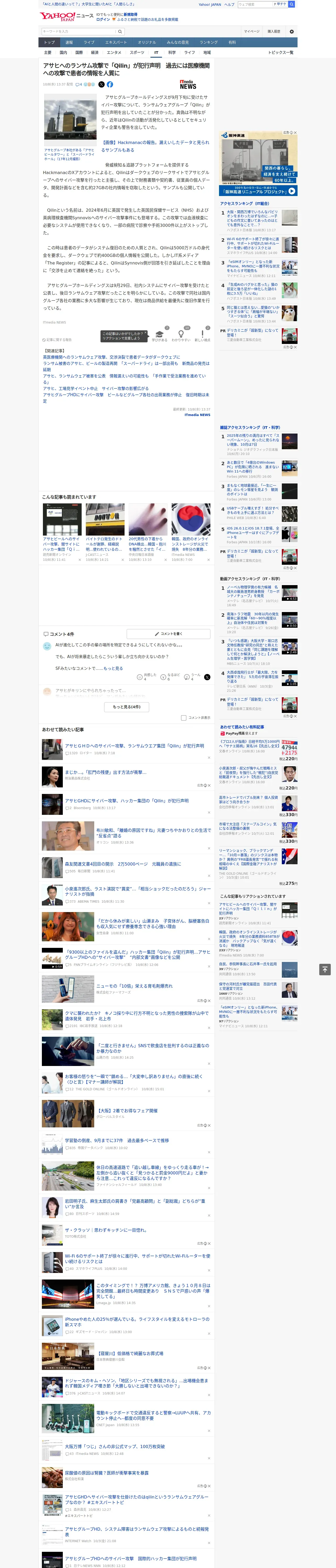336x1568 pixels.
Task: Share article on X icon under headline
Action: coord(101,85)
